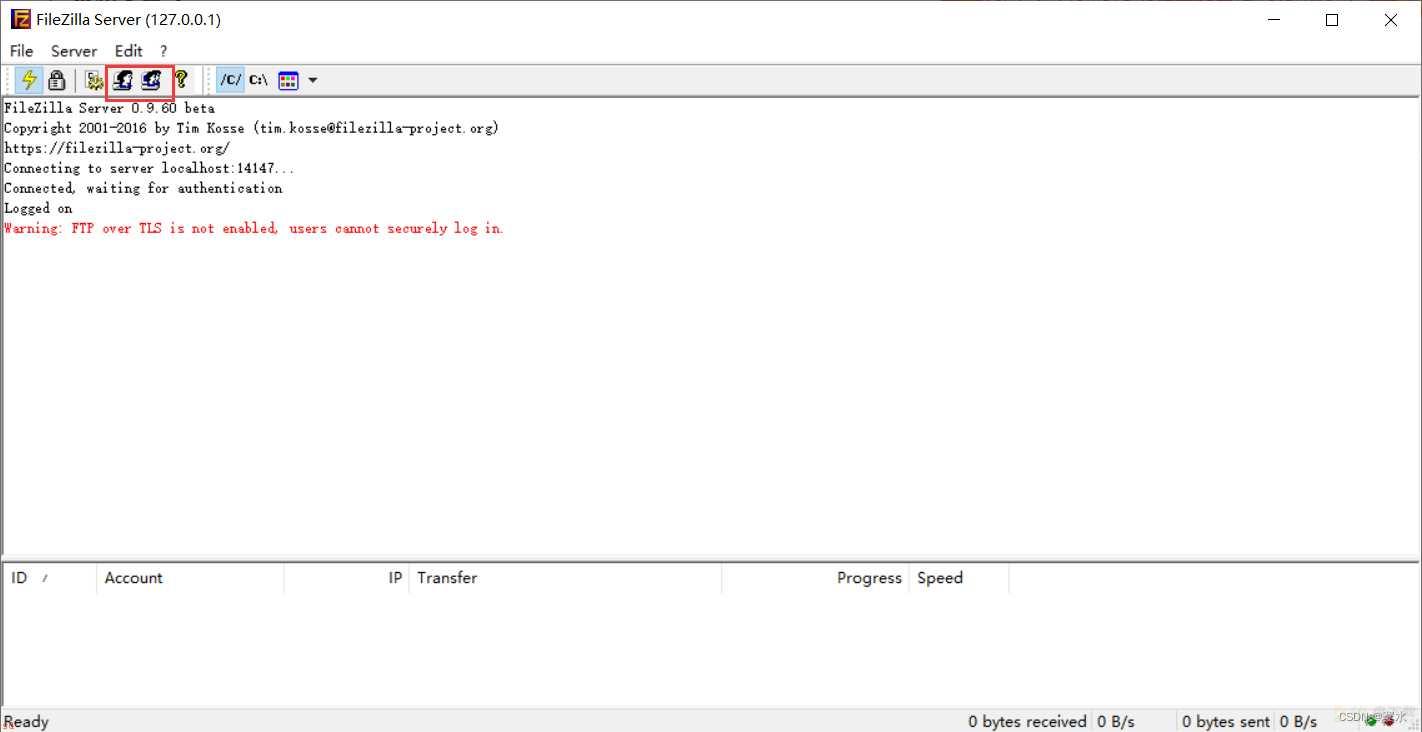The image size is (1422, 732).
Task: Open the File menu
Action: 21,51
